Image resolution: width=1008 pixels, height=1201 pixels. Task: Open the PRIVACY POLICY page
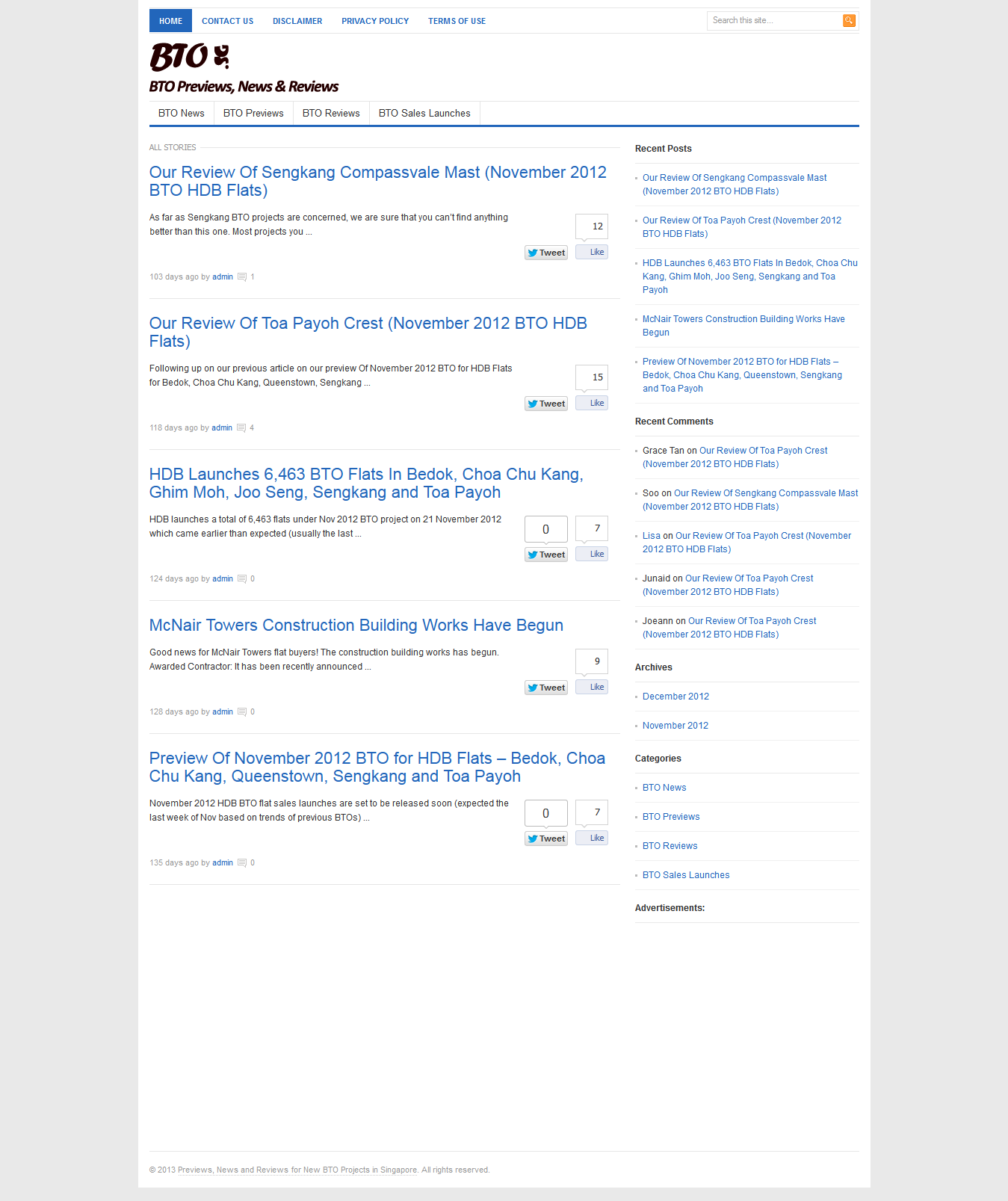click(x=375, y=21)
